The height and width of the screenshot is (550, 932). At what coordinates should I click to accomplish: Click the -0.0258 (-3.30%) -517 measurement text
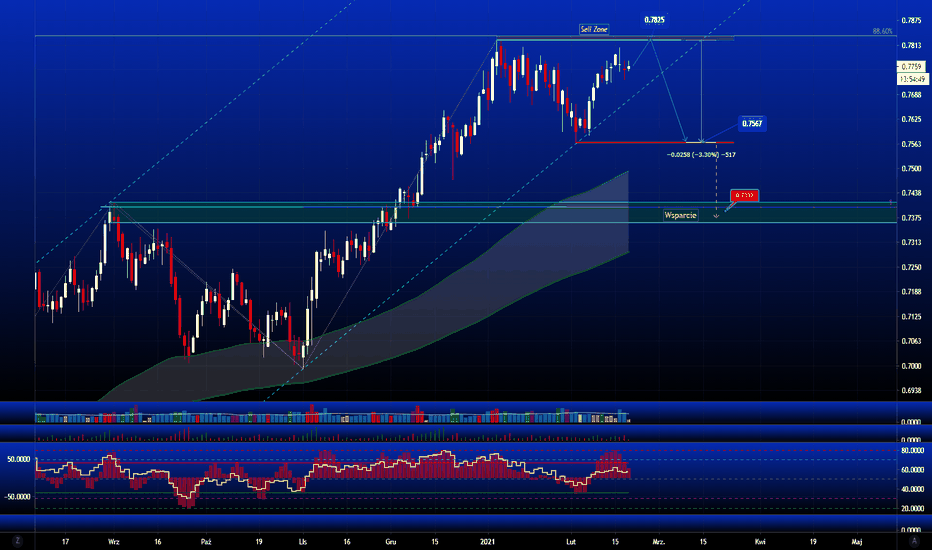(701, 155)
